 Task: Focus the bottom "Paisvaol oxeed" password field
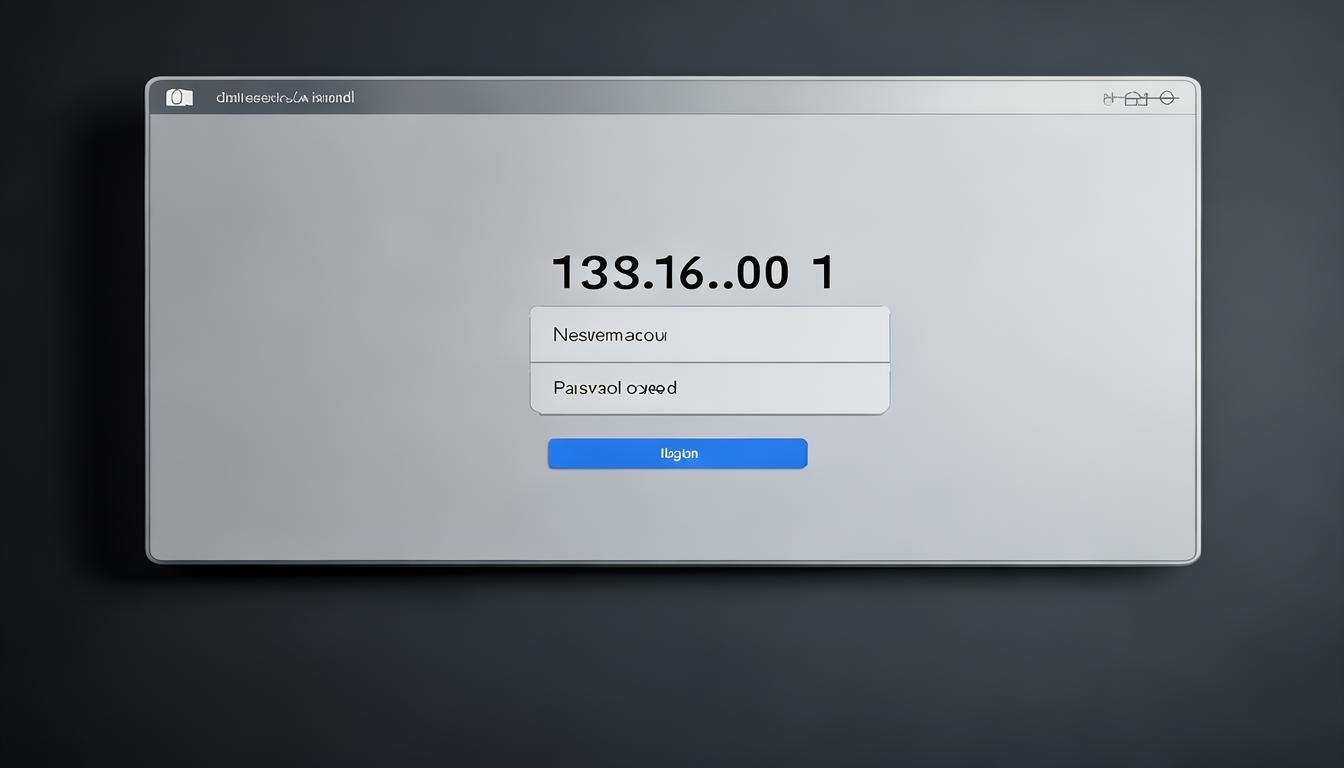(709, 388)
